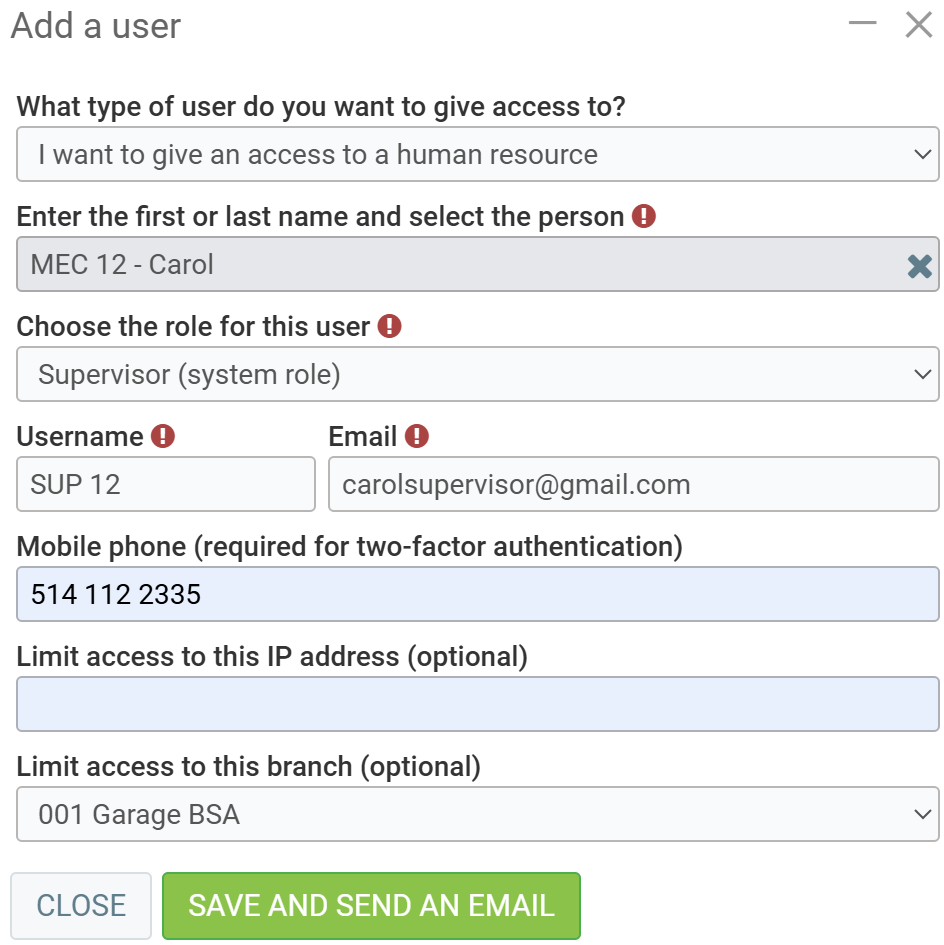The image size is (944, 945).
Task: Click the Mobile phone field label text
Action: click(x=349, y=546)
